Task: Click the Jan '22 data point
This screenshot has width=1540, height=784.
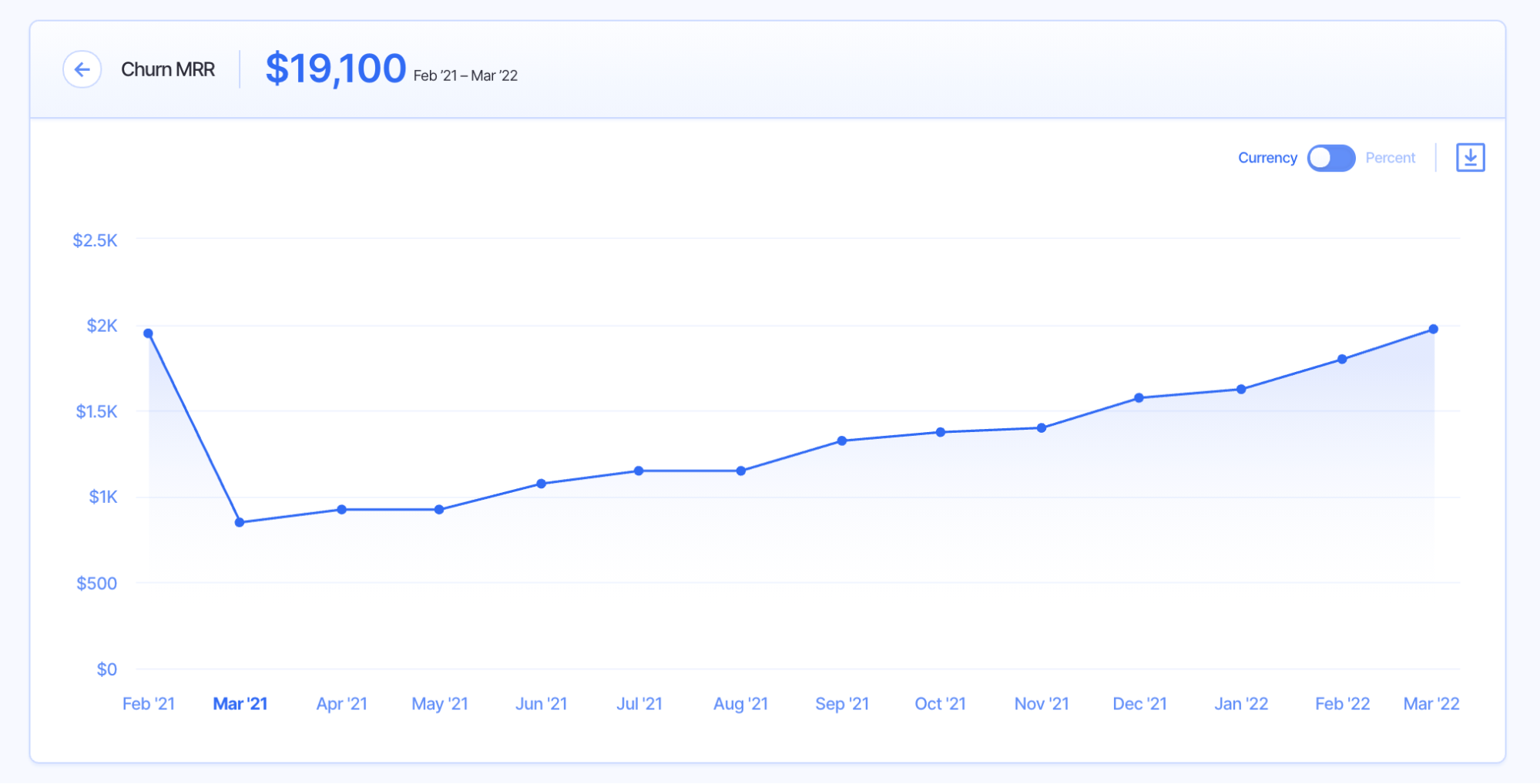Action: [x=1241, y=389]
